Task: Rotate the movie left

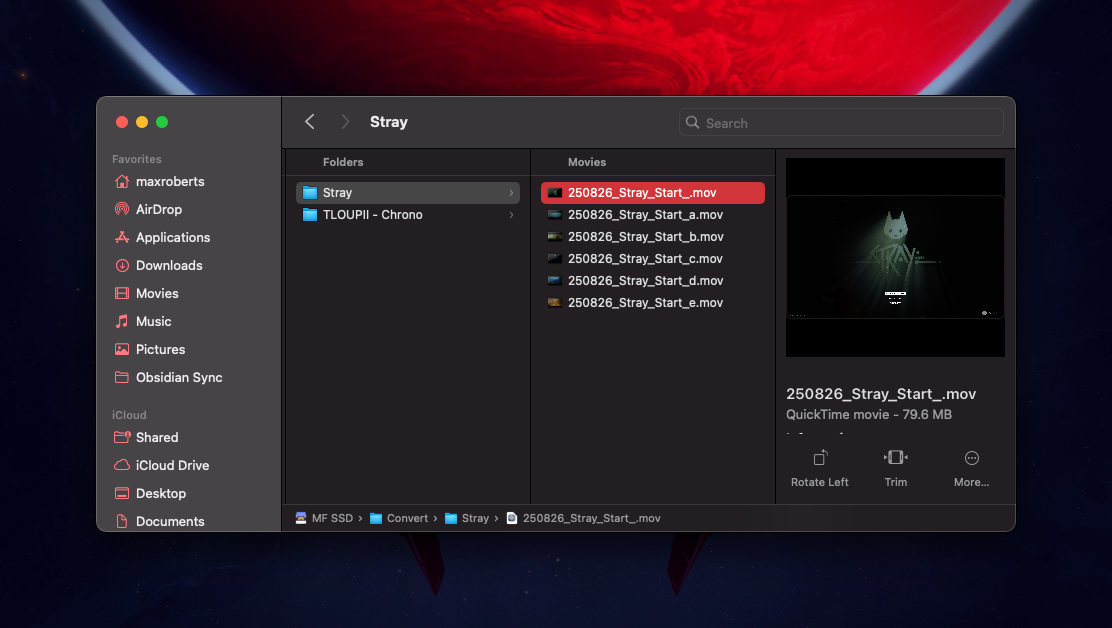Action: pyautogui.click(x=819, y=467)
